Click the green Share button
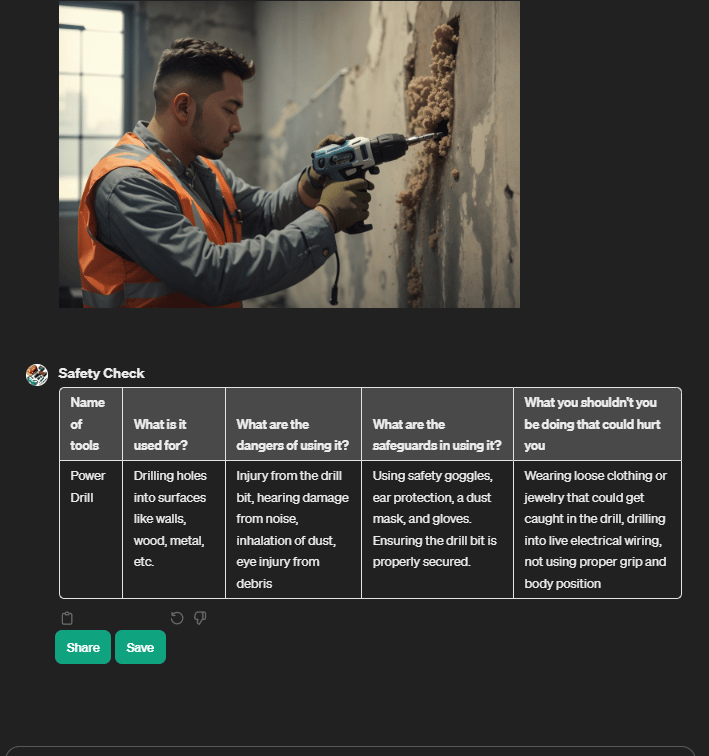709x756 pixels. [83, 647]
